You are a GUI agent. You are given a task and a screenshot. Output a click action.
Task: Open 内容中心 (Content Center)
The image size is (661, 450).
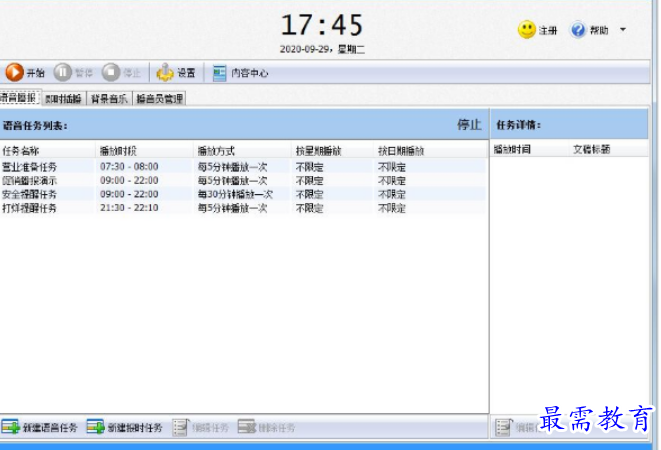coord(220,72)
